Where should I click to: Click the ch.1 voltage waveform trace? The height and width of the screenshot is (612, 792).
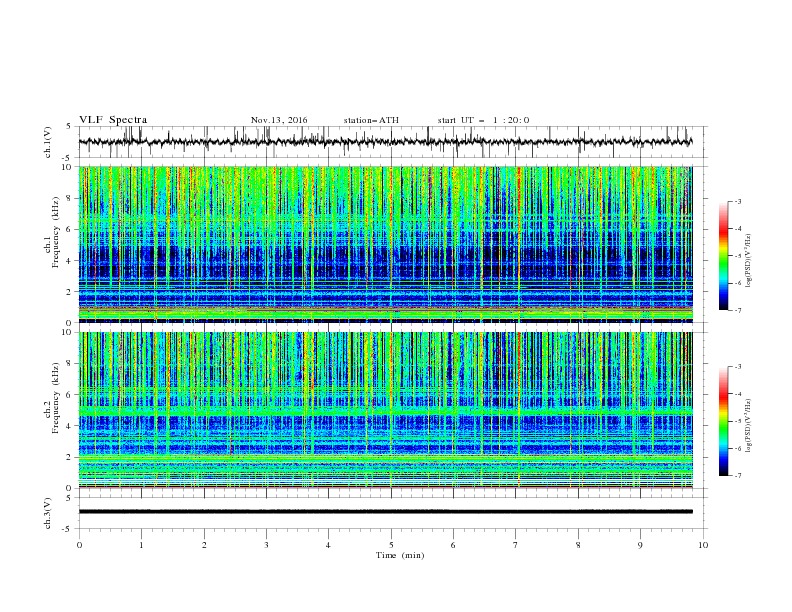click(x=385, y=142)
